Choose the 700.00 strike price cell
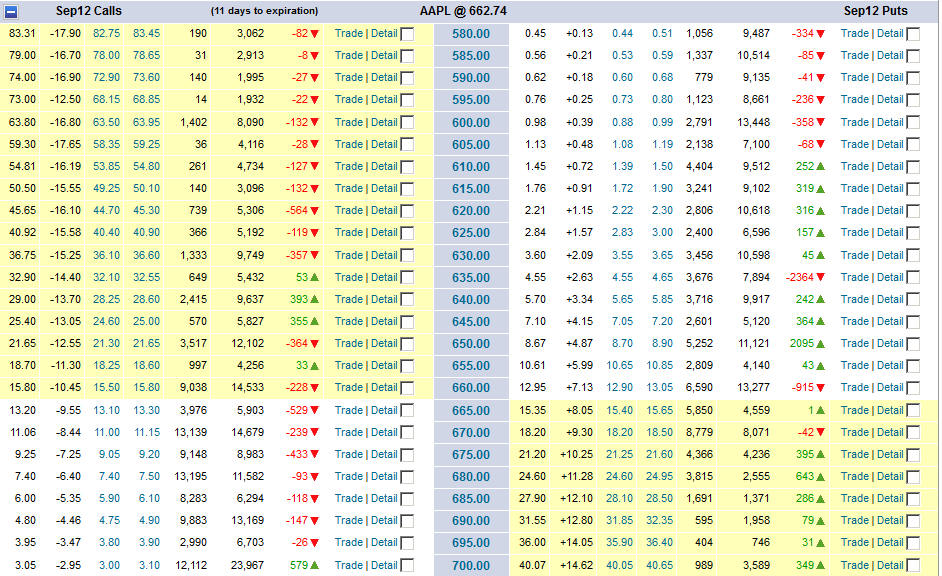The width and height of the screenshot is (942, 576). coord(471,566)
